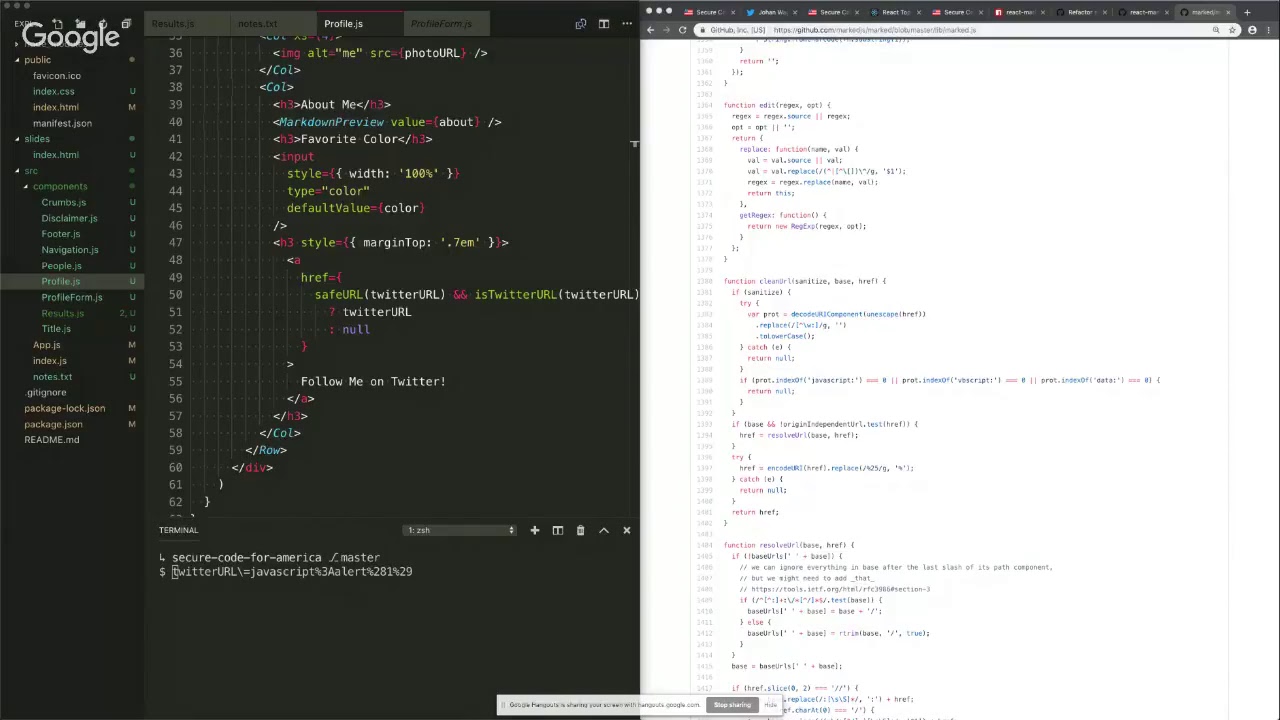Viewport: 1280px width, 720px height.
Task: Open notes.txt in the file tree
Action: coord(52,377)
